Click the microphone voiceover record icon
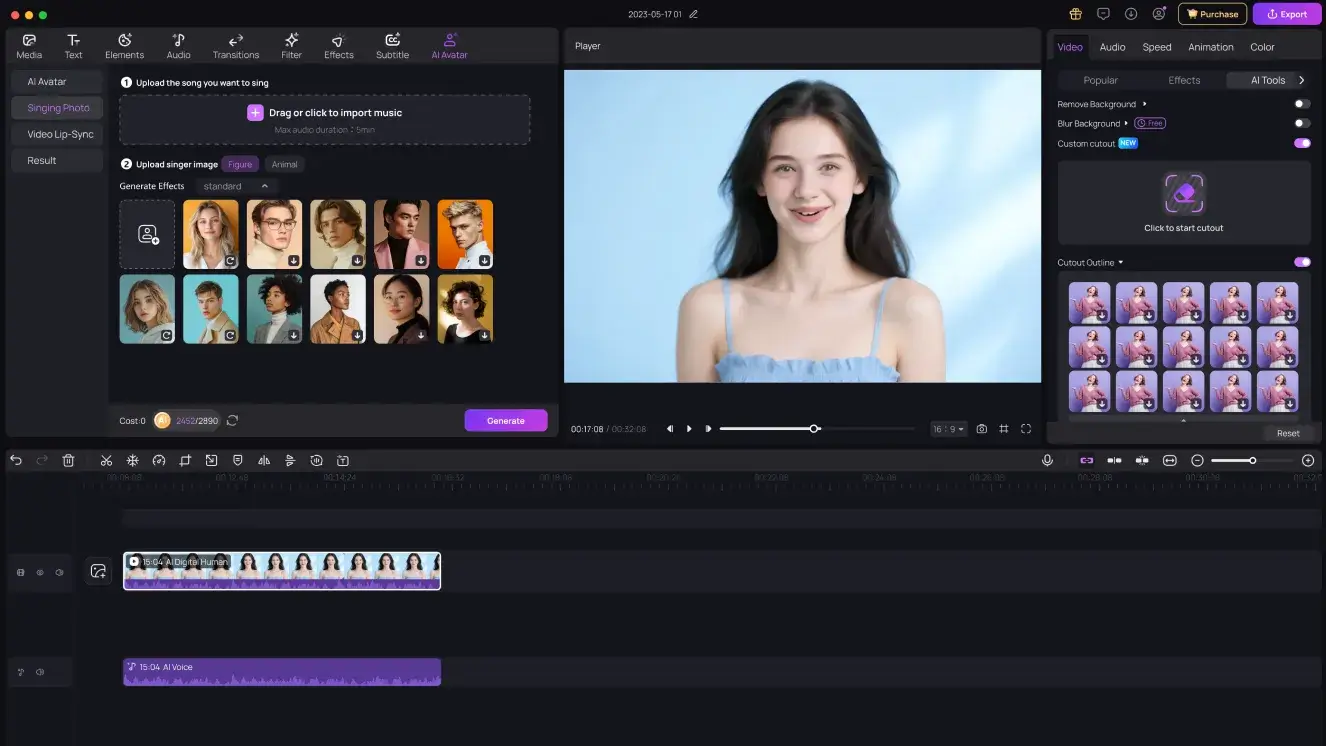Screen dimensions: 1326x746 pos(1047,460)
